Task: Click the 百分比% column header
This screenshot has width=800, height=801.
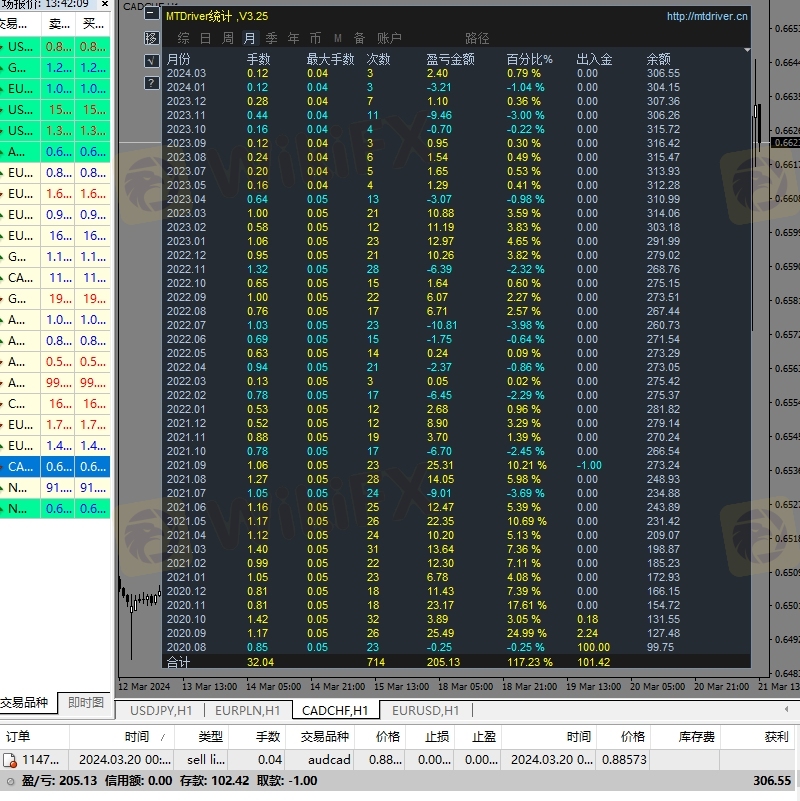Action: (529, 59)
